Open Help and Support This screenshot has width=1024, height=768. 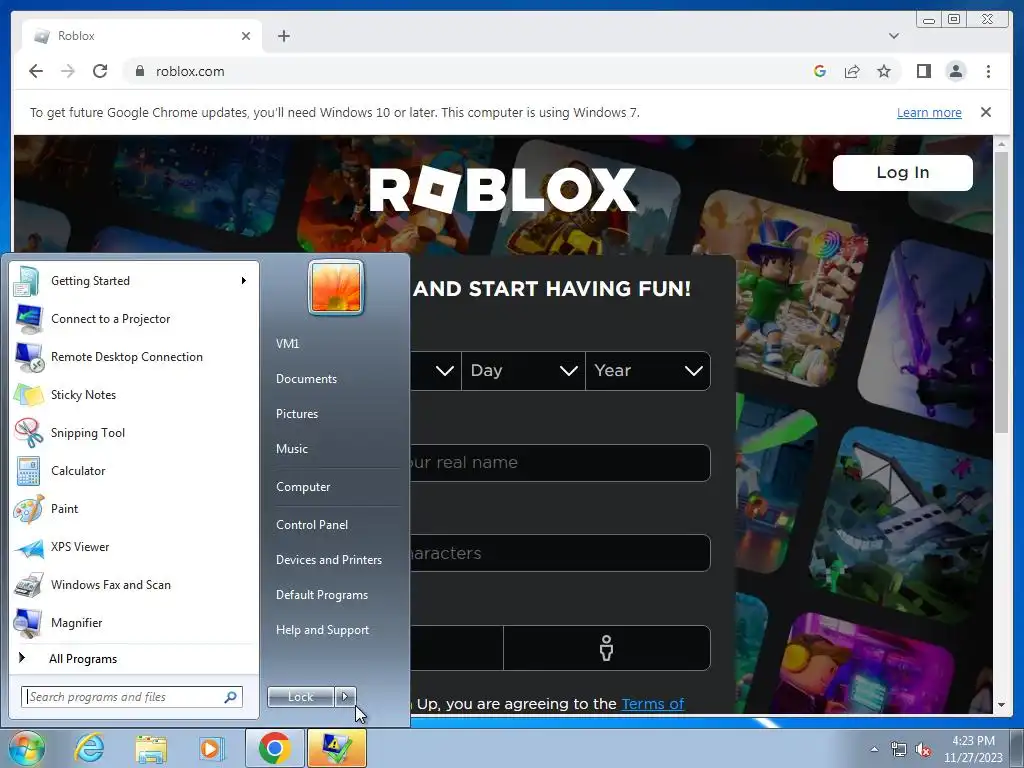tap(323, 630)
